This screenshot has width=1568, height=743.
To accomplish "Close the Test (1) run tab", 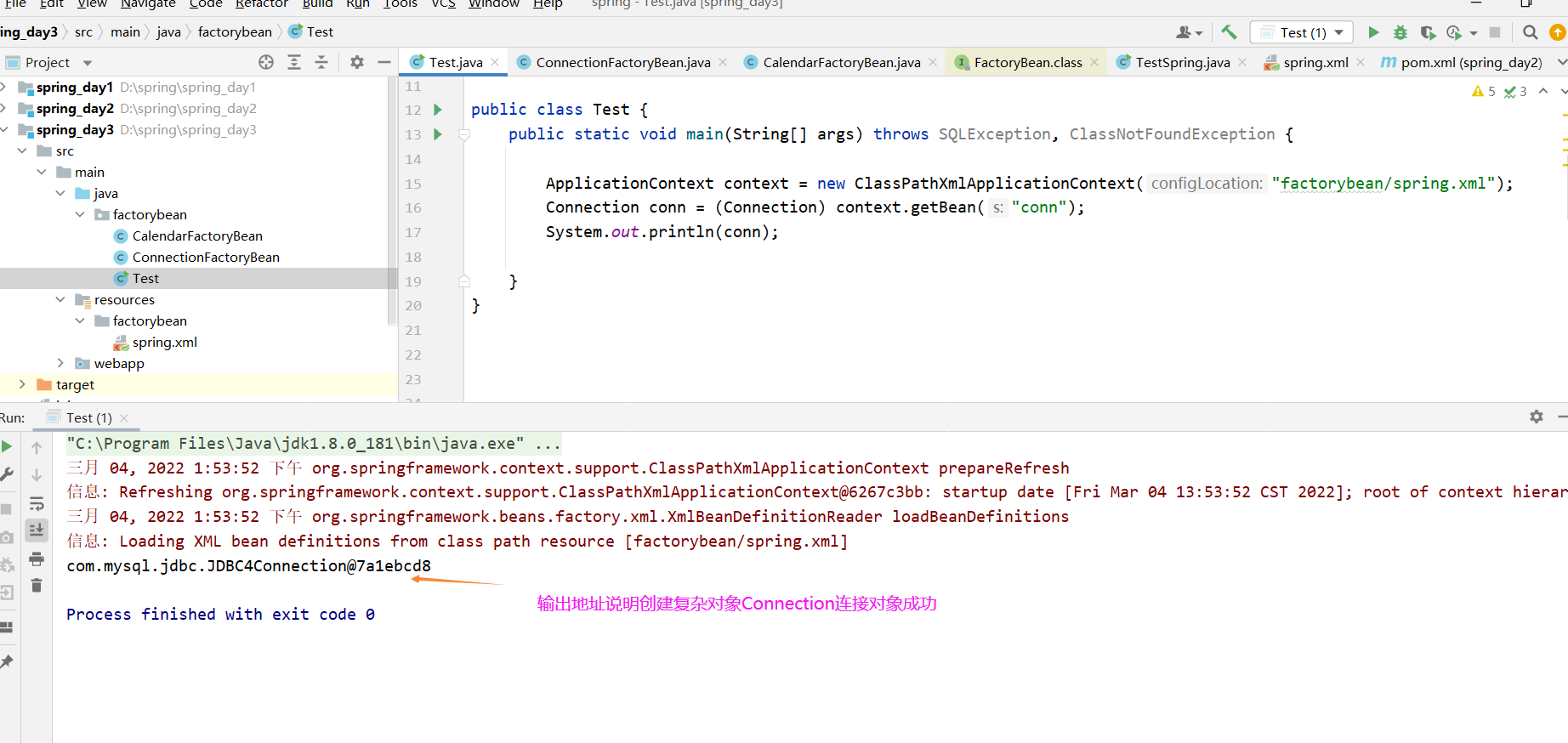I will [124, 417].
